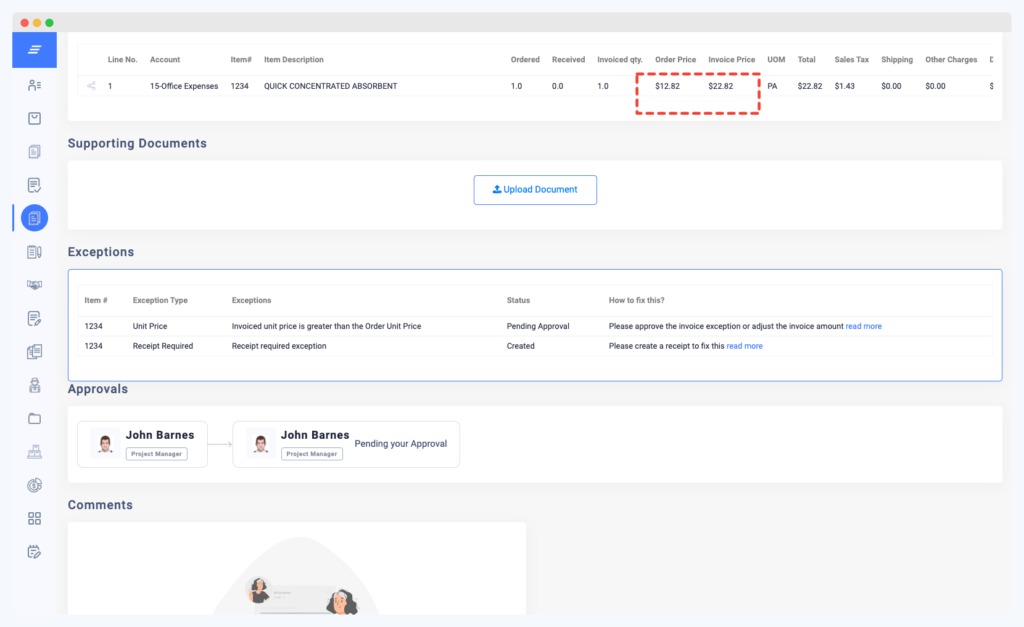Click John Barnes avatar in the first approval card

click(104, 443)
